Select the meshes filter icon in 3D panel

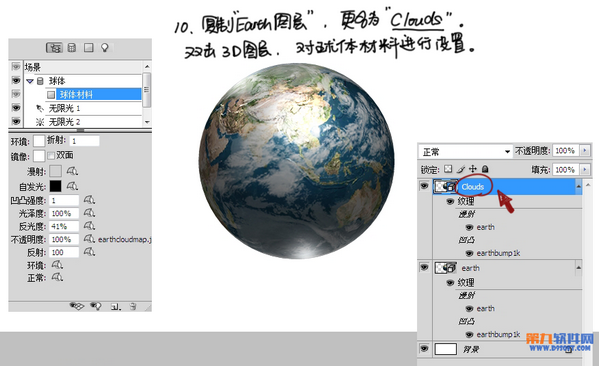pyautogui.click(x=71, y=47)
